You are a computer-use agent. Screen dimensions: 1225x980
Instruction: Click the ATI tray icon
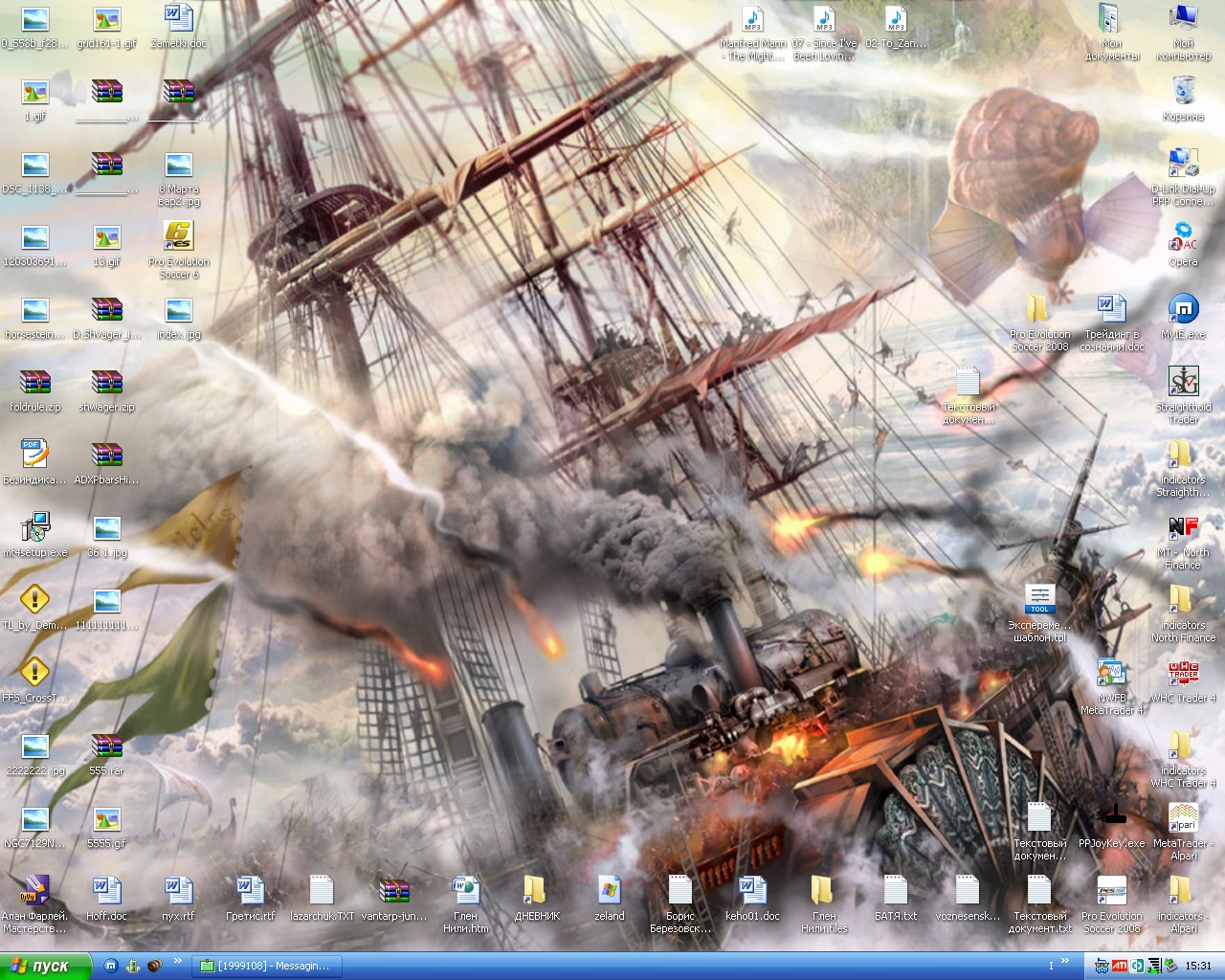[x=1119, y=966]
